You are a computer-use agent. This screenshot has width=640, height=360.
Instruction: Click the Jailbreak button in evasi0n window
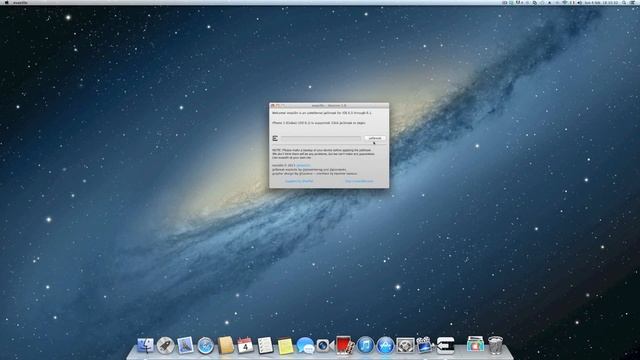coord(375,138)
